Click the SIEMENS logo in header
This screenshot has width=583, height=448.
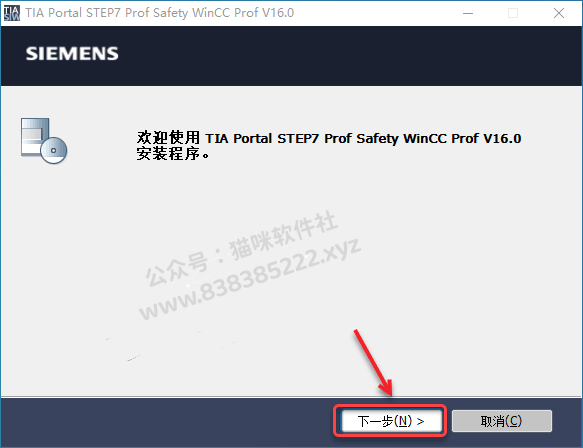72,54
